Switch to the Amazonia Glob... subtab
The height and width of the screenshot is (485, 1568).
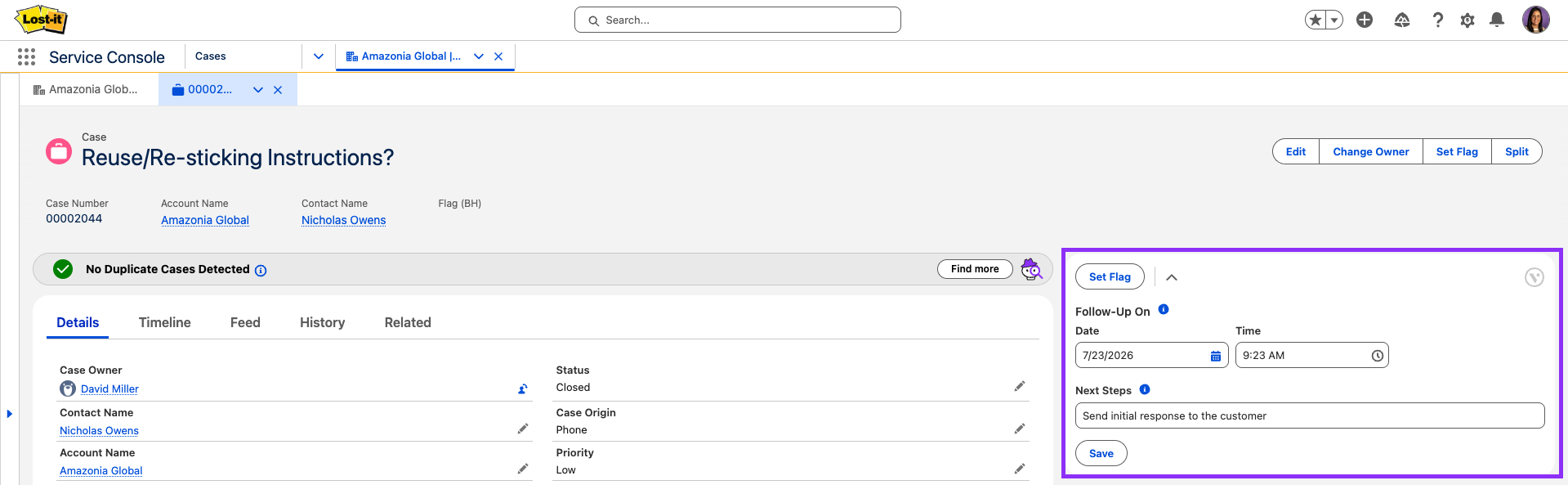point(86,89)
